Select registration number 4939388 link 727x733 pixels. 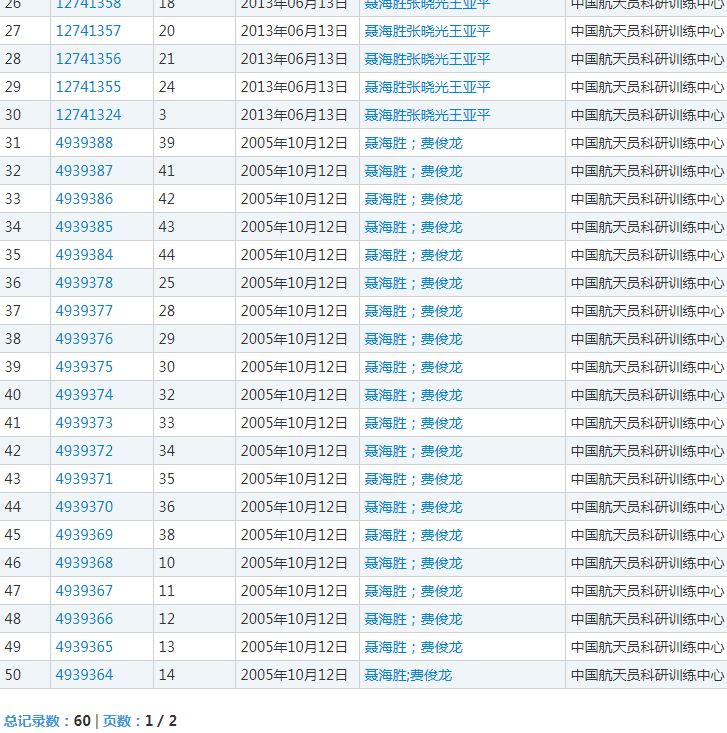(84, 143)
